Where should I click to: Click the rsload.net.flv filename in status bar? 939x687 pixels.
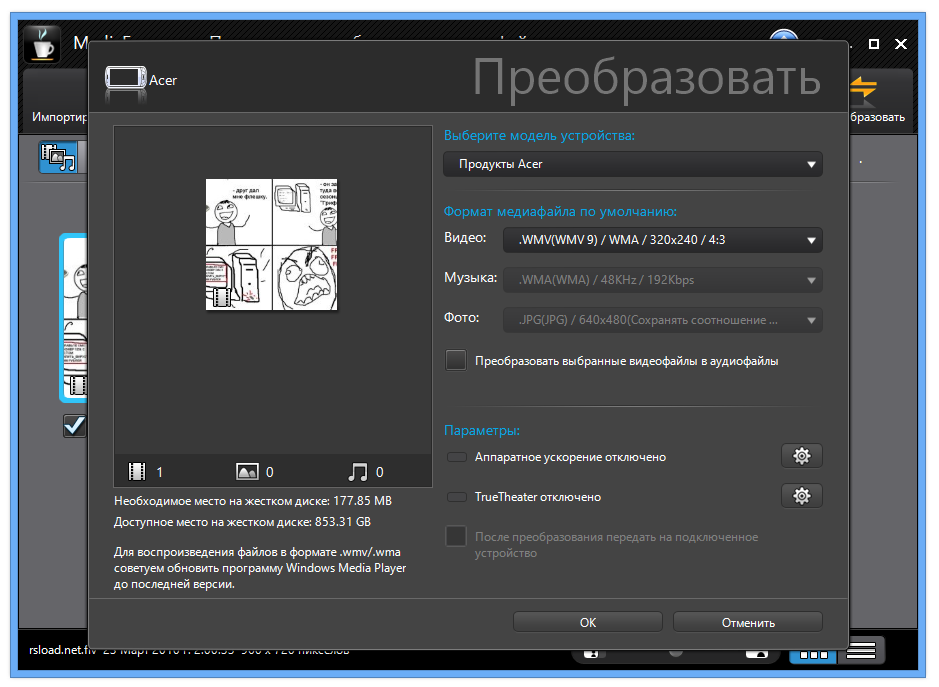(x=62, y=650)
